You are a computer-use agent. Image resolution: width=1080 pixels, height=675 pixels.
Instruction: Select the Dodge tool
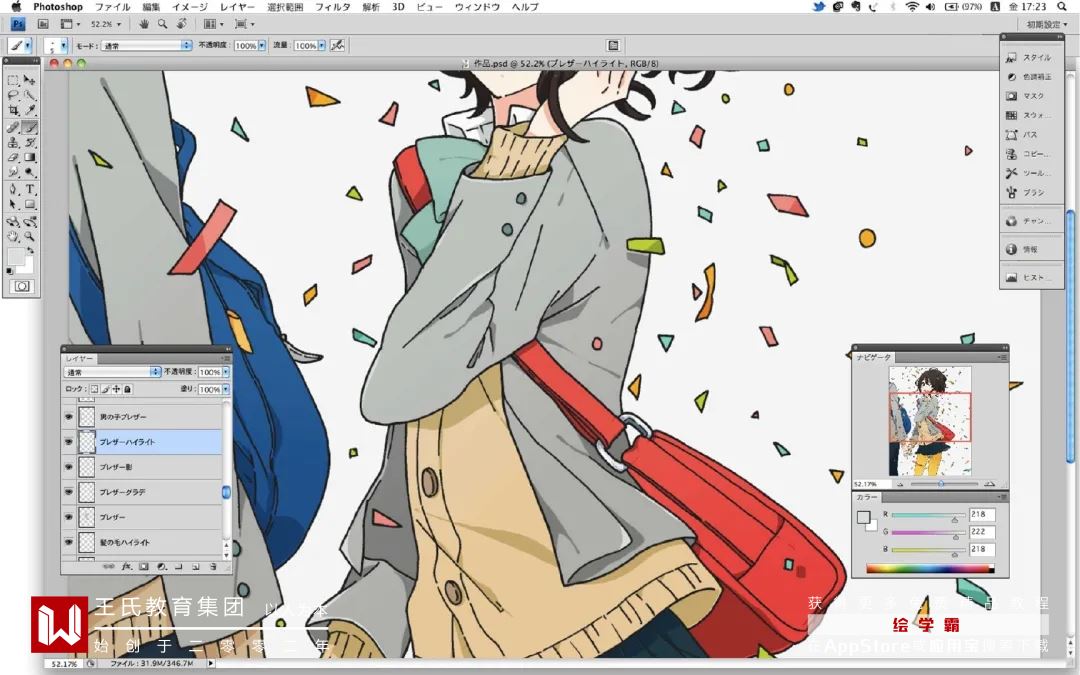[x=30, y=173]
